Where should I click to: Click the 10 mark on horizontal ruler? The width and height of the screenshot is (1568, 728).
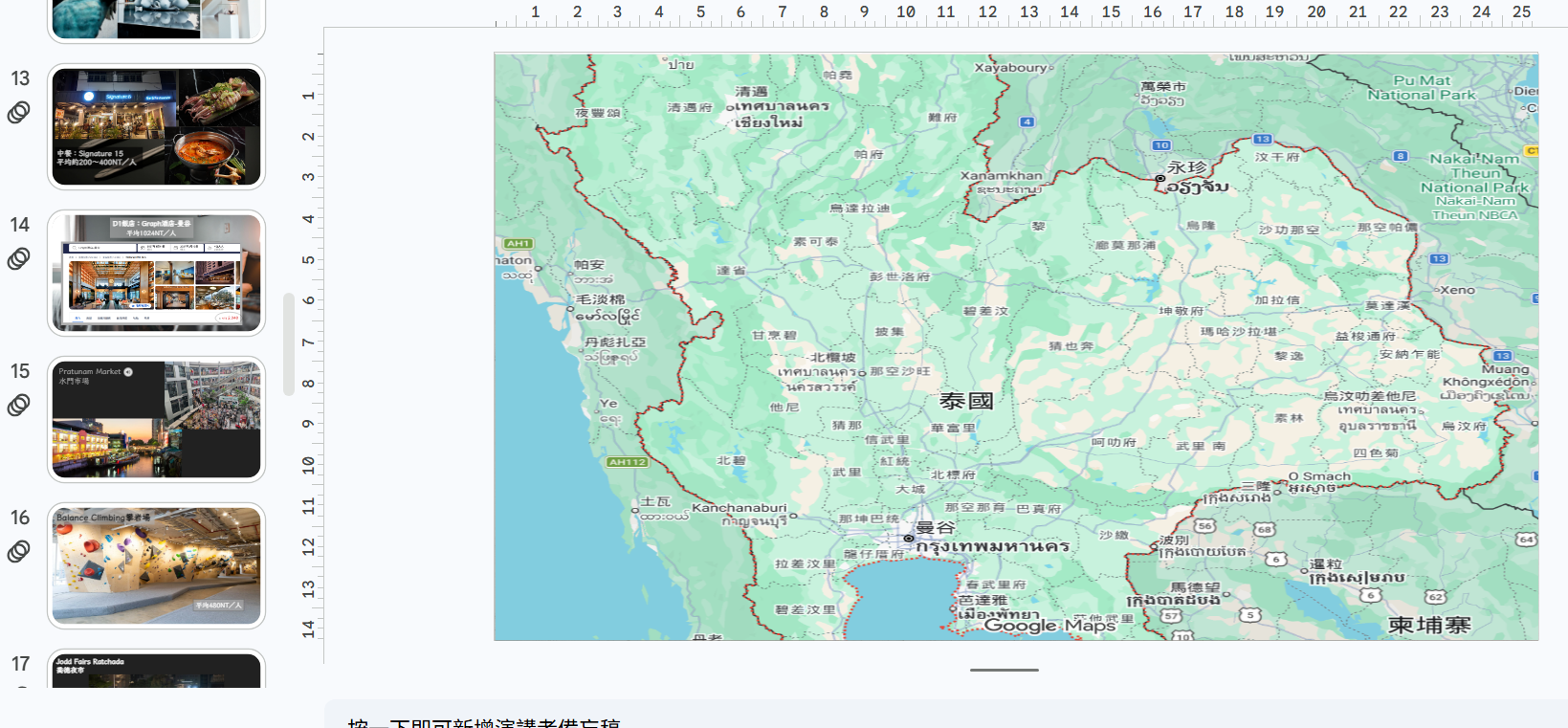(x=905, y=12)
